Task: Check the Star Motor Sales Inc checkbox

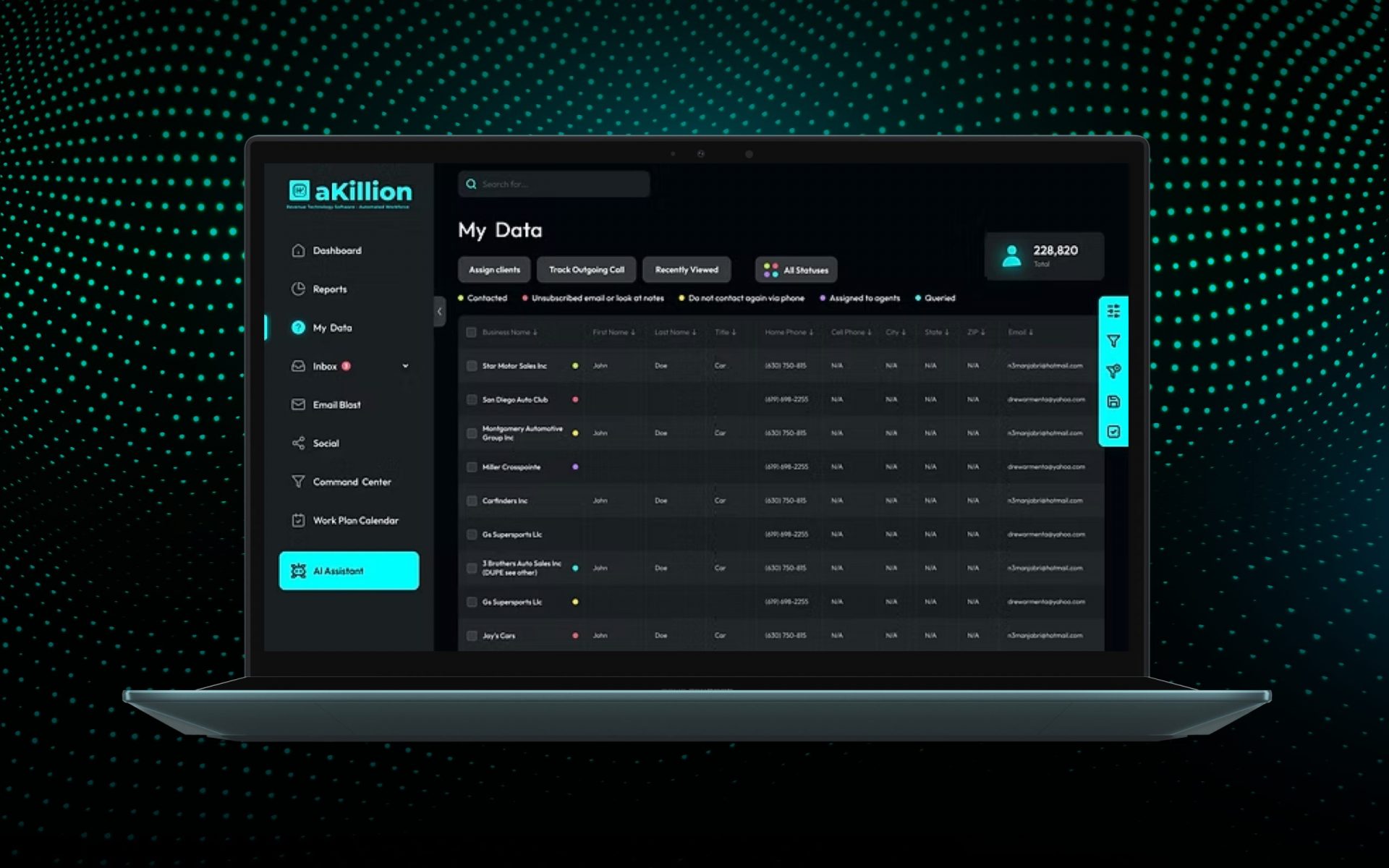Action: point(472,366)
